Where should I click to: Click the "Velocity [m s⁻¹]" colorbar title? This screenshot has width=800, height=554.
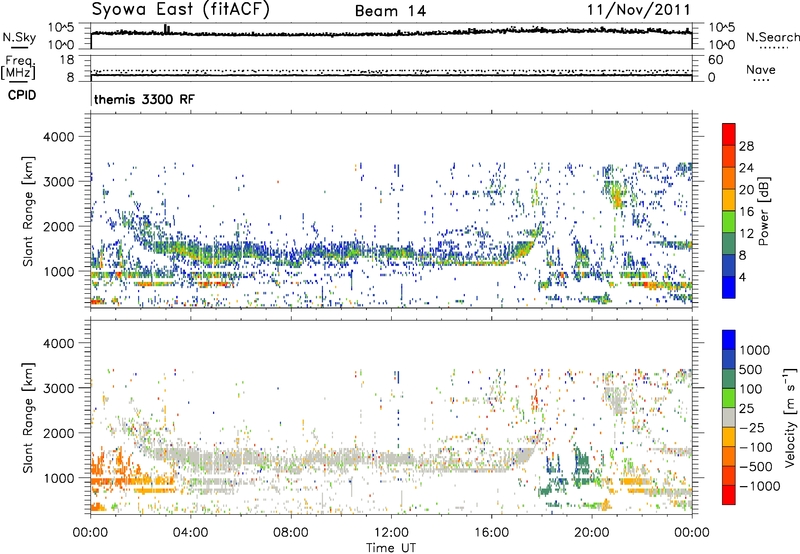pyautogui.click(x=790, y=417)
